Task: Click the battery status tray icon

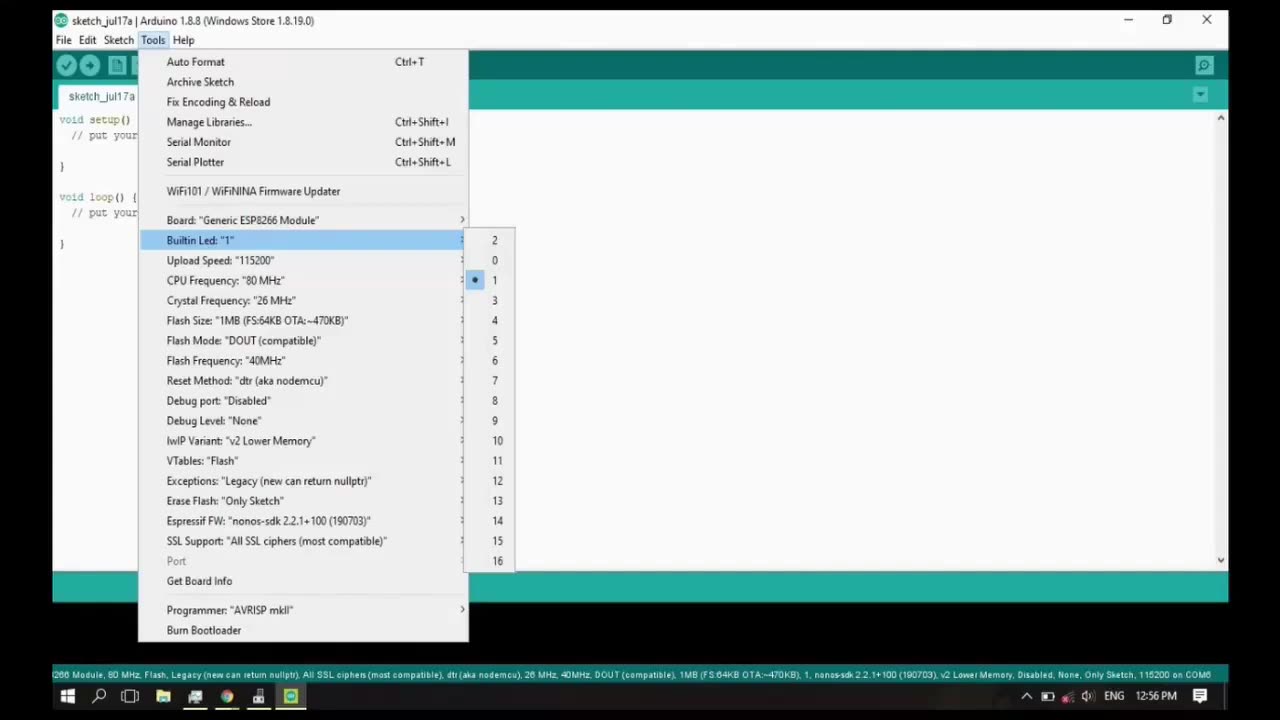Action: [x=1047, y=696]
